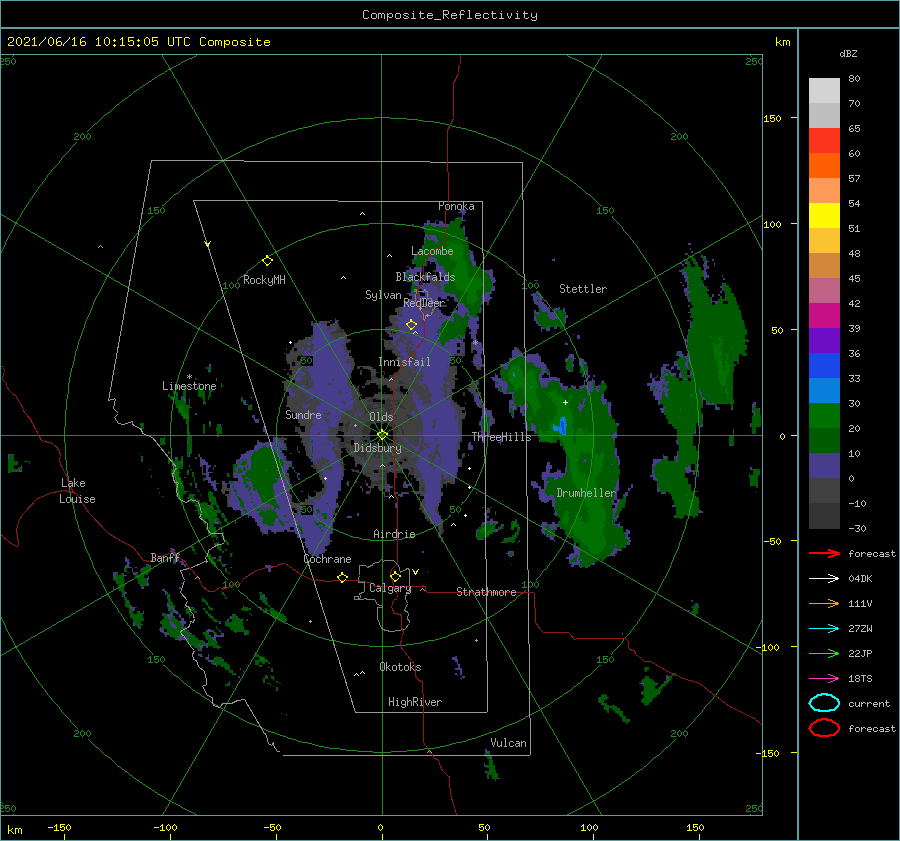Click the Strathmore town label
900x841 pixels.
click(x=486, y=592)
